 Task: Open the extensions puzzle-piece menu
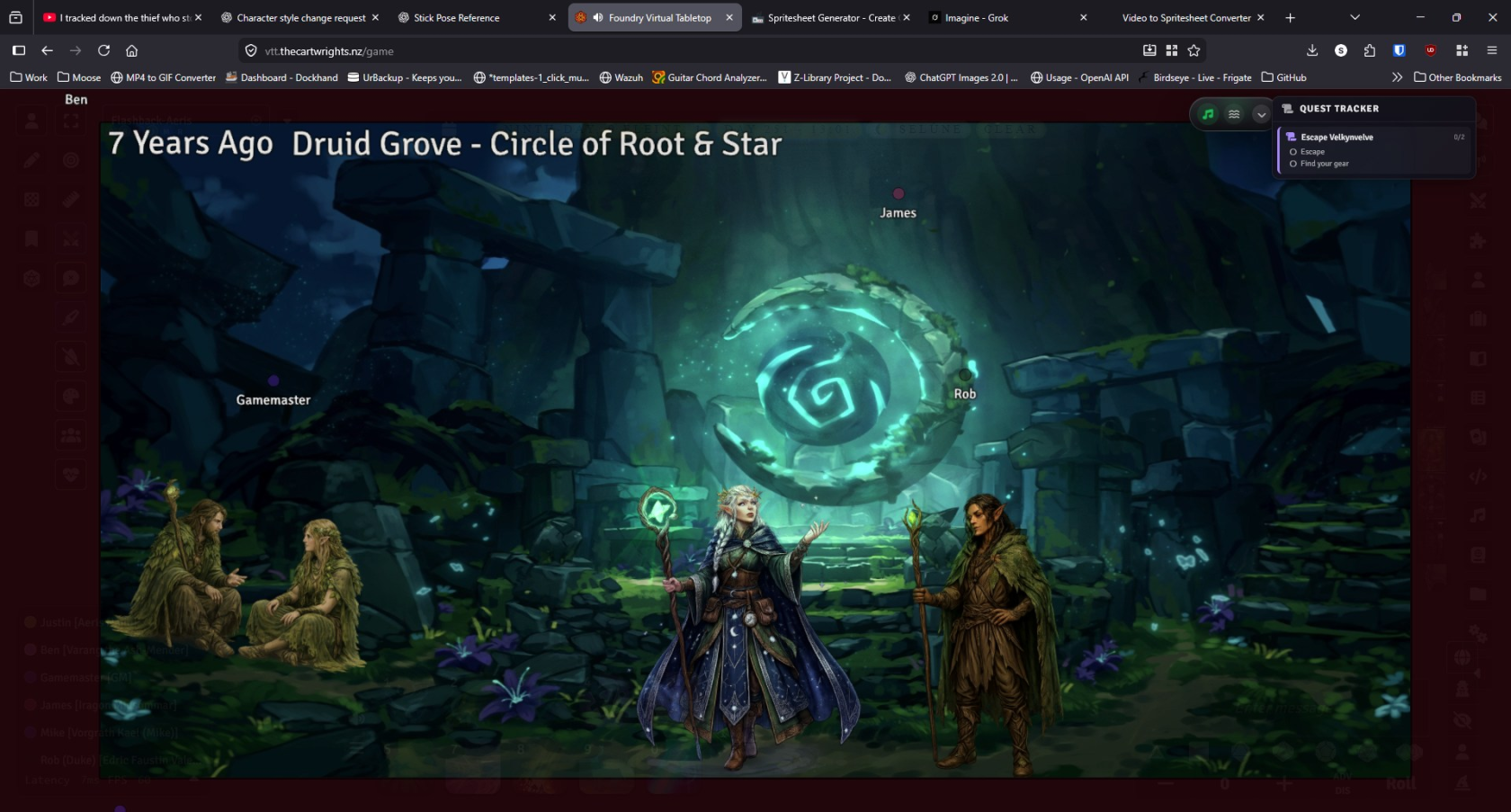click(1370, 50)
